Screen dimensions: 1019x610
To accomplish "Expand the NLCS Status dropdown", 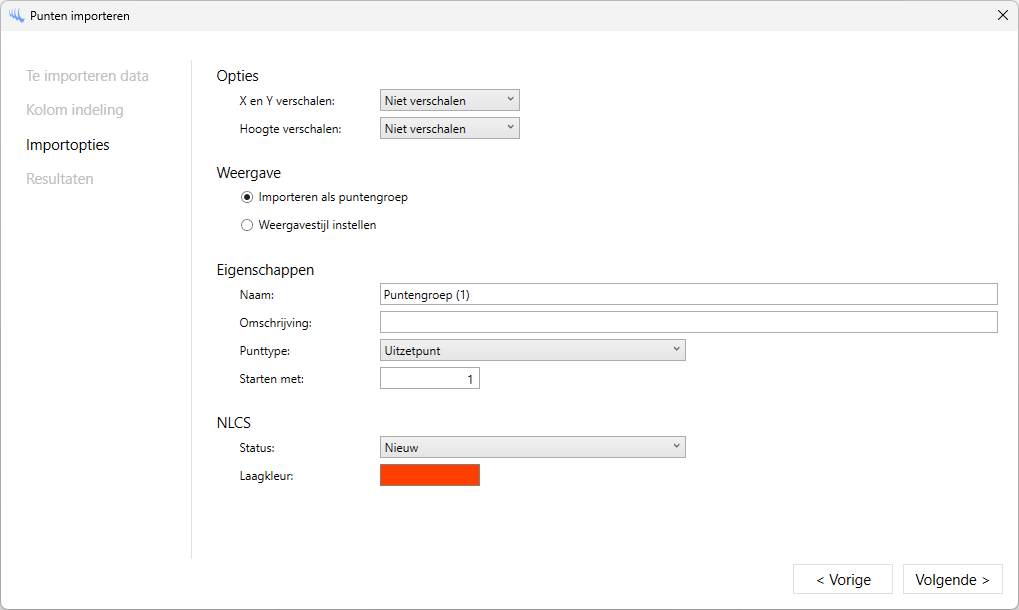I will [532, 447].
